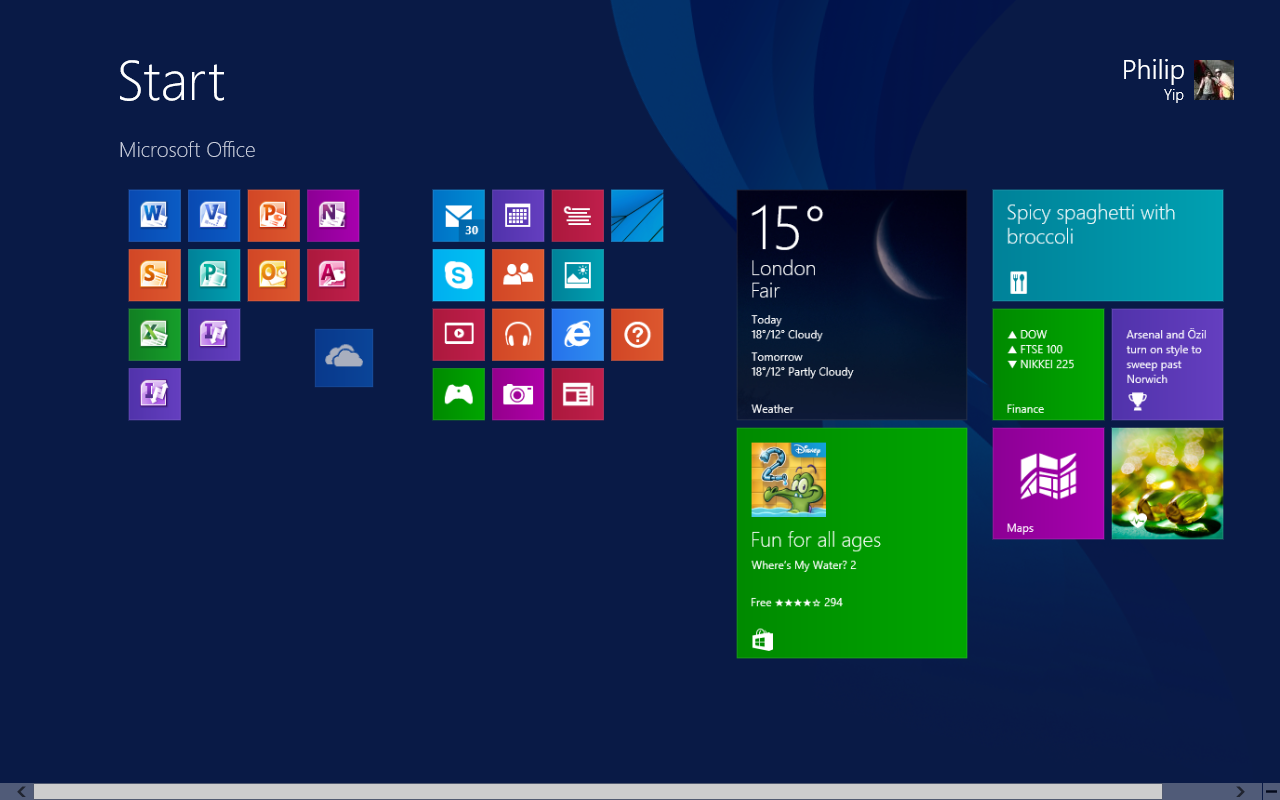Open the Weather tile showing London
This screenshot has width=1280, height=800.
852,305
